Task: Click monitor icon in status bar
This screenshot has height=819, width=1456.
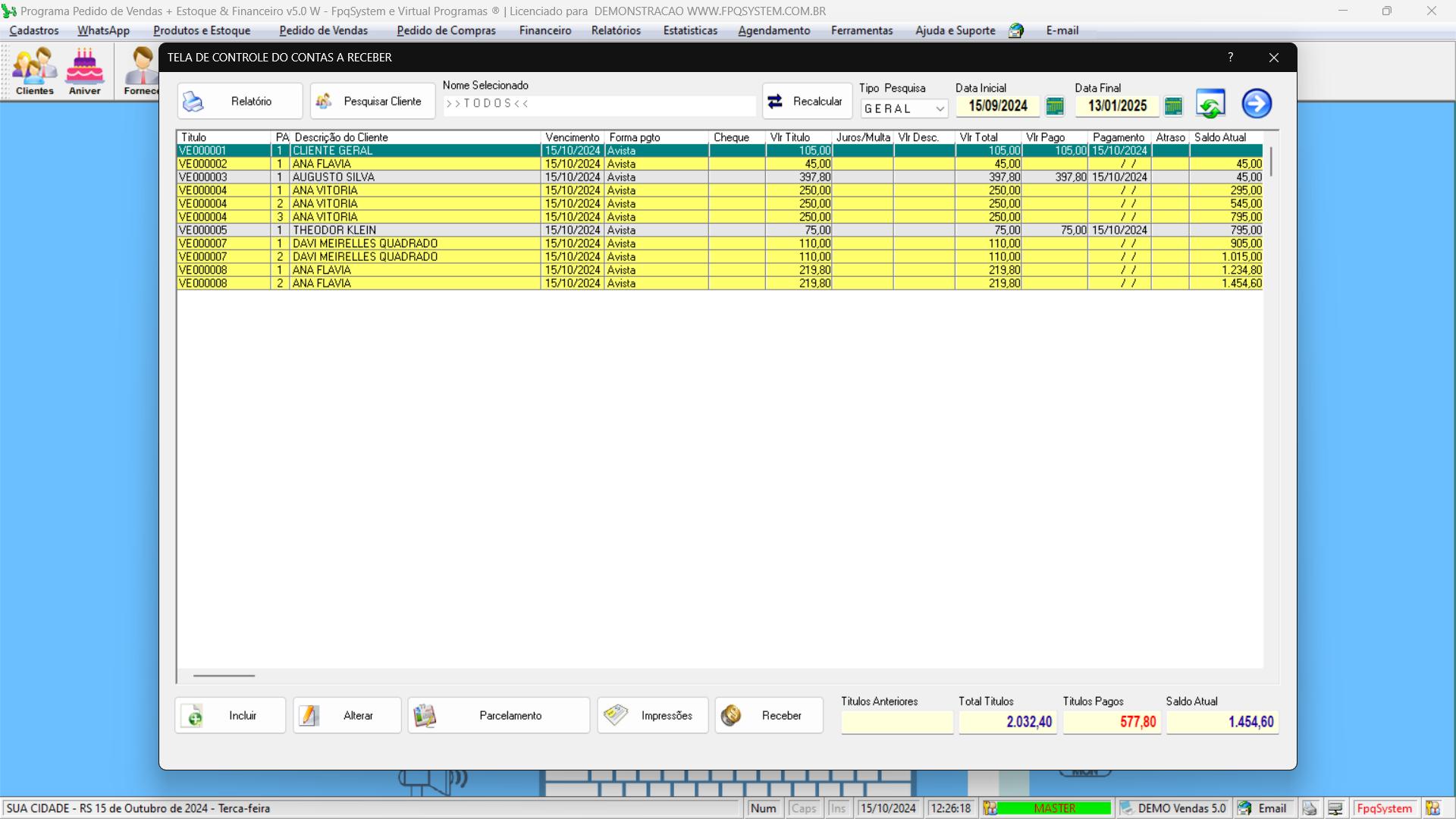Action: (1335, 808)
